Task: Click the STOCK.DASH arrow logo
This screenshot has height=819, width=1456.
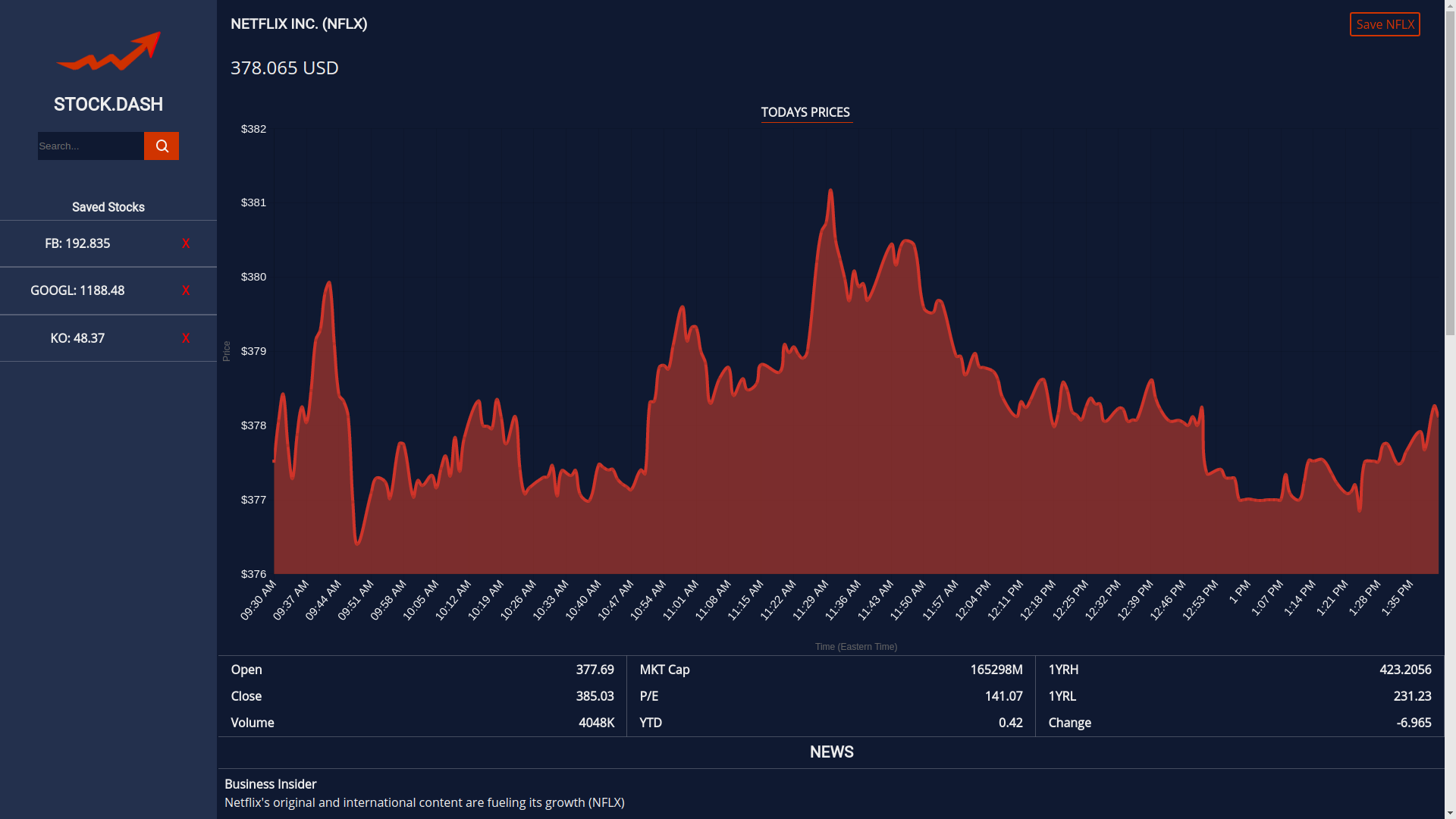Action: coord(108,51)
